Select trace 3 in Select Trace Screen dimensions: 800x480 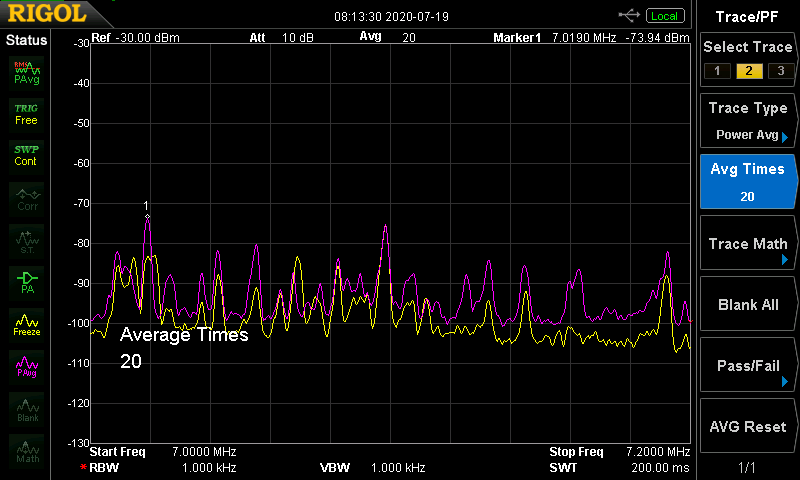click(781, 71)
